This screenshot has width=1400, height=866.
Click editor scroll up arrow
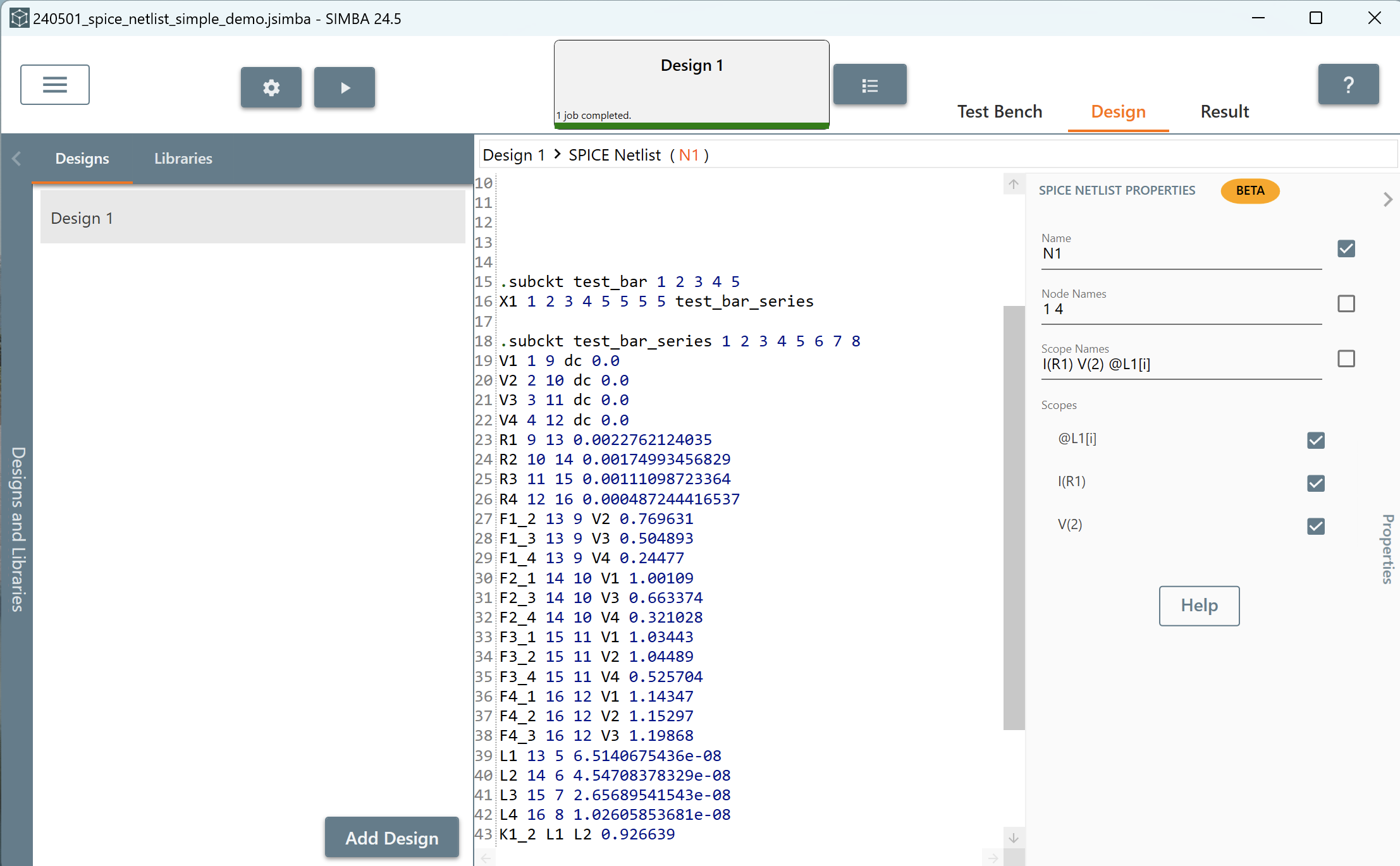tap(1014, 184)
